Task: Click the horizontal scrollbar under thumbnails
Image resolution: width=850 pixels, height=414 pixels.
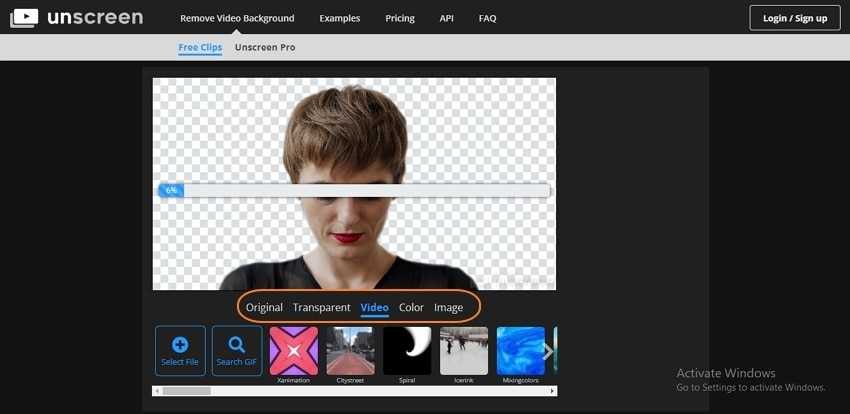Action: point(186,391)
